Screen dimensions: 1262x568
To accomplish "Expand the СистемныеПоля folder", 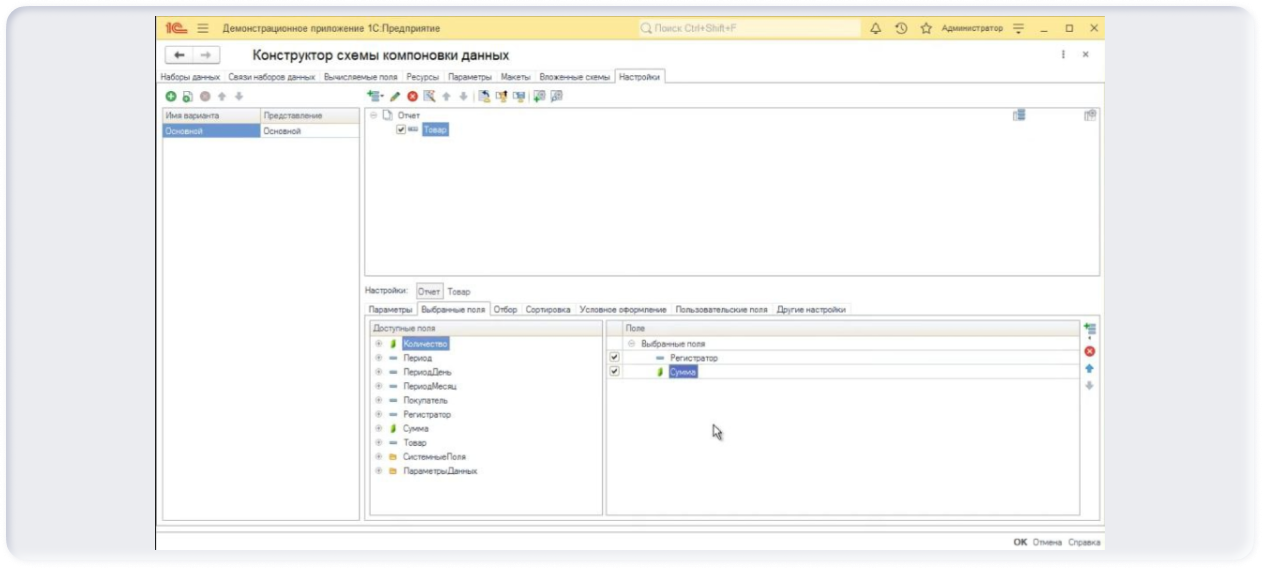I will [x=379, y=456].
